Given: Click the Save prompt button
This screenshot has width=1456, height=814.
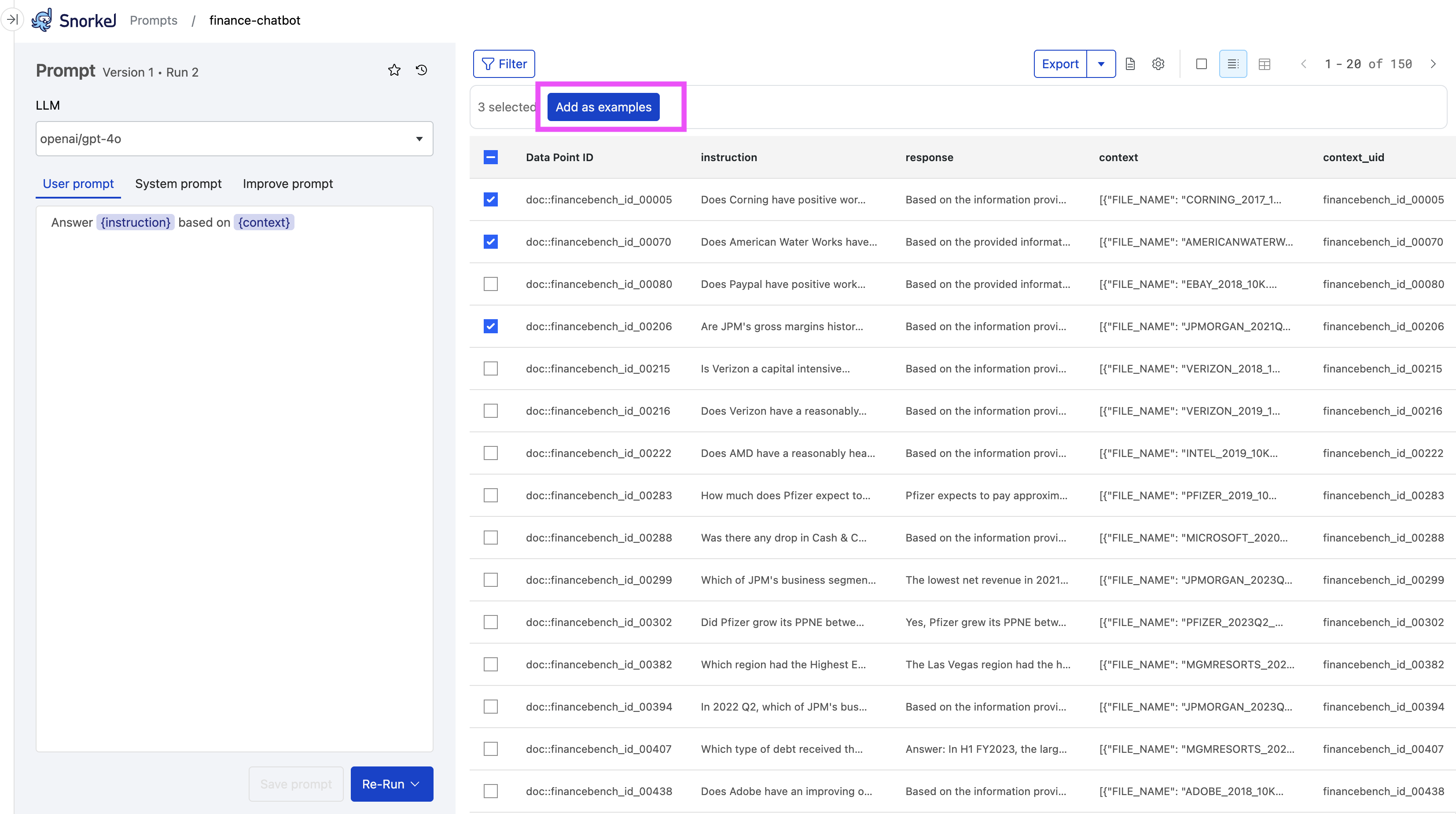Looking at the screenshot, I should coord(296,784).
